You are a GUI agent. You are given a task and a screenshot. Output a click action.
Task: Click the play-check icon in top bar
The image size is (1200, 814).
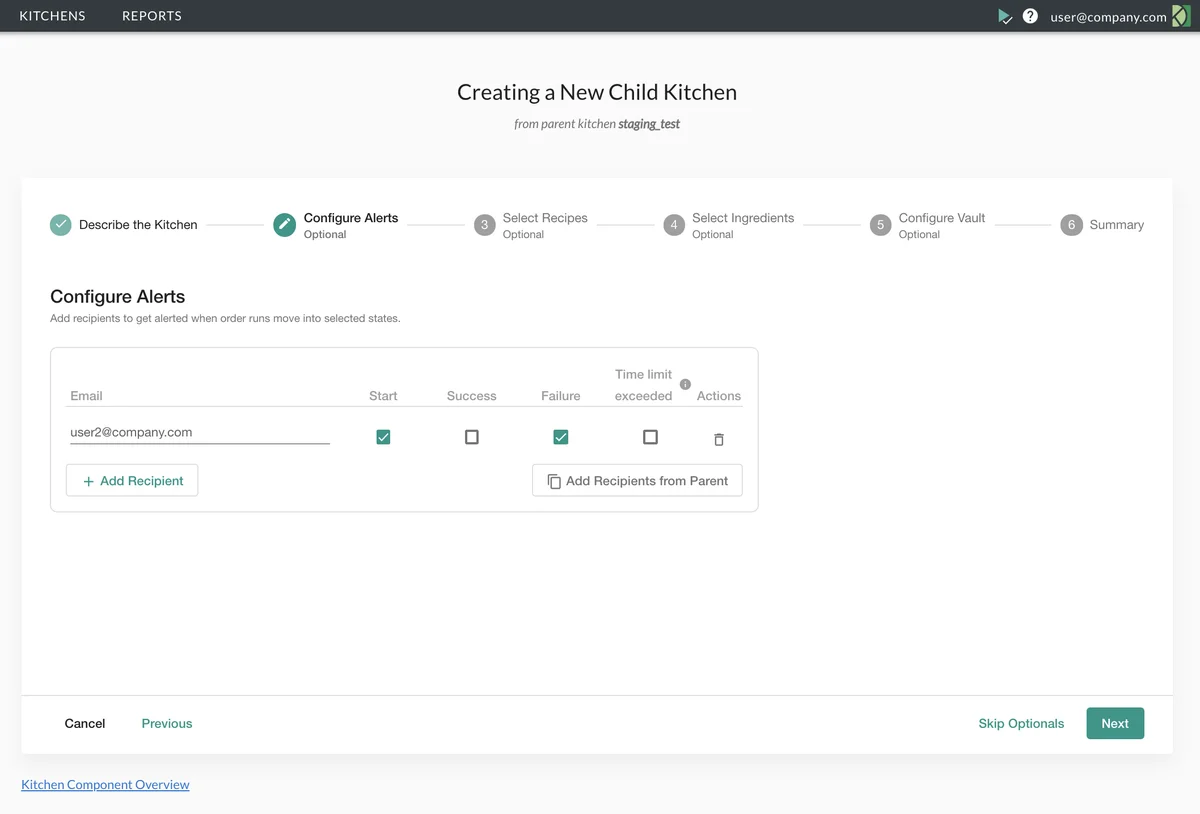1005,16
